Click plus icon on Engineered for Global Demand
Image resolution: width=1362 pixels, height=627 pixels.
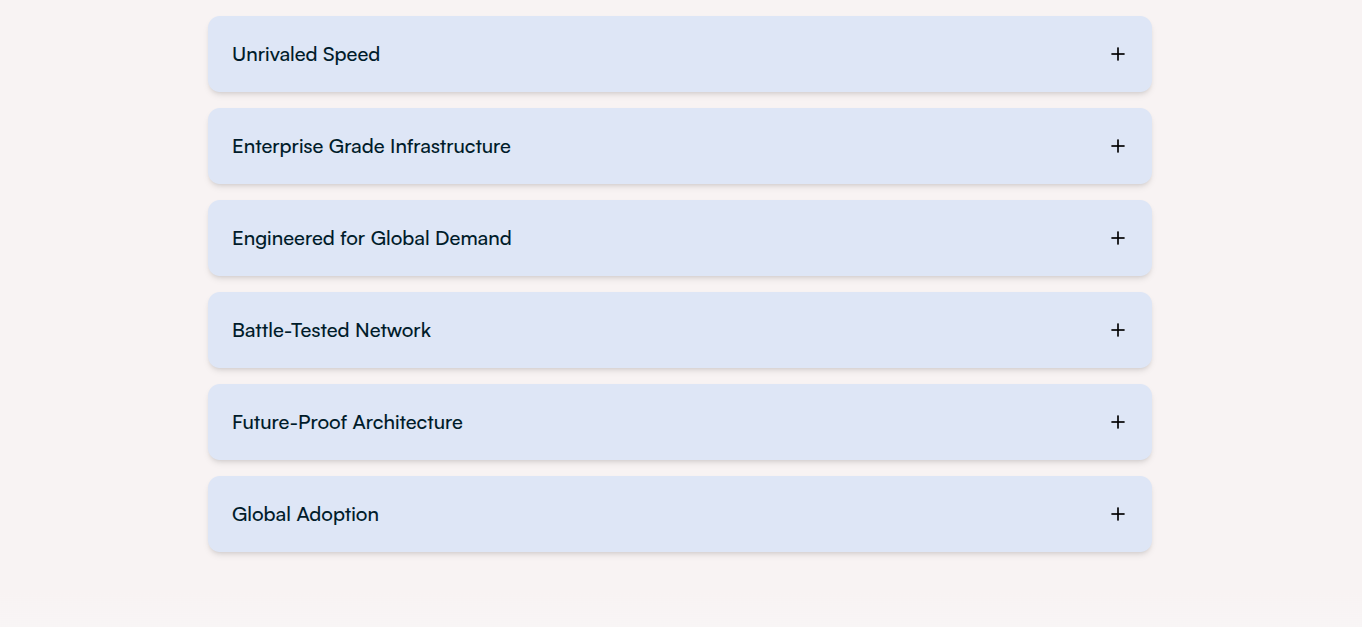(1118, 238)
